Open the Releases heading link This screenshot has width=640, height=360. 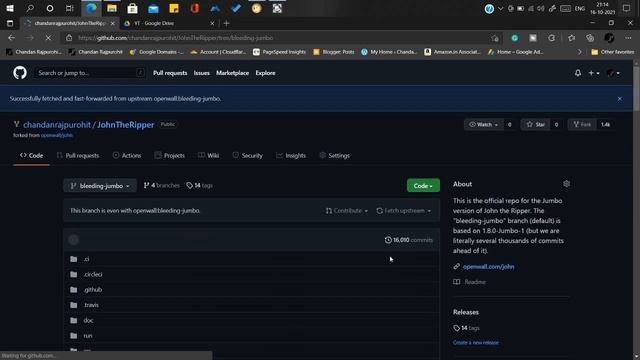click(x=466, y=312)
